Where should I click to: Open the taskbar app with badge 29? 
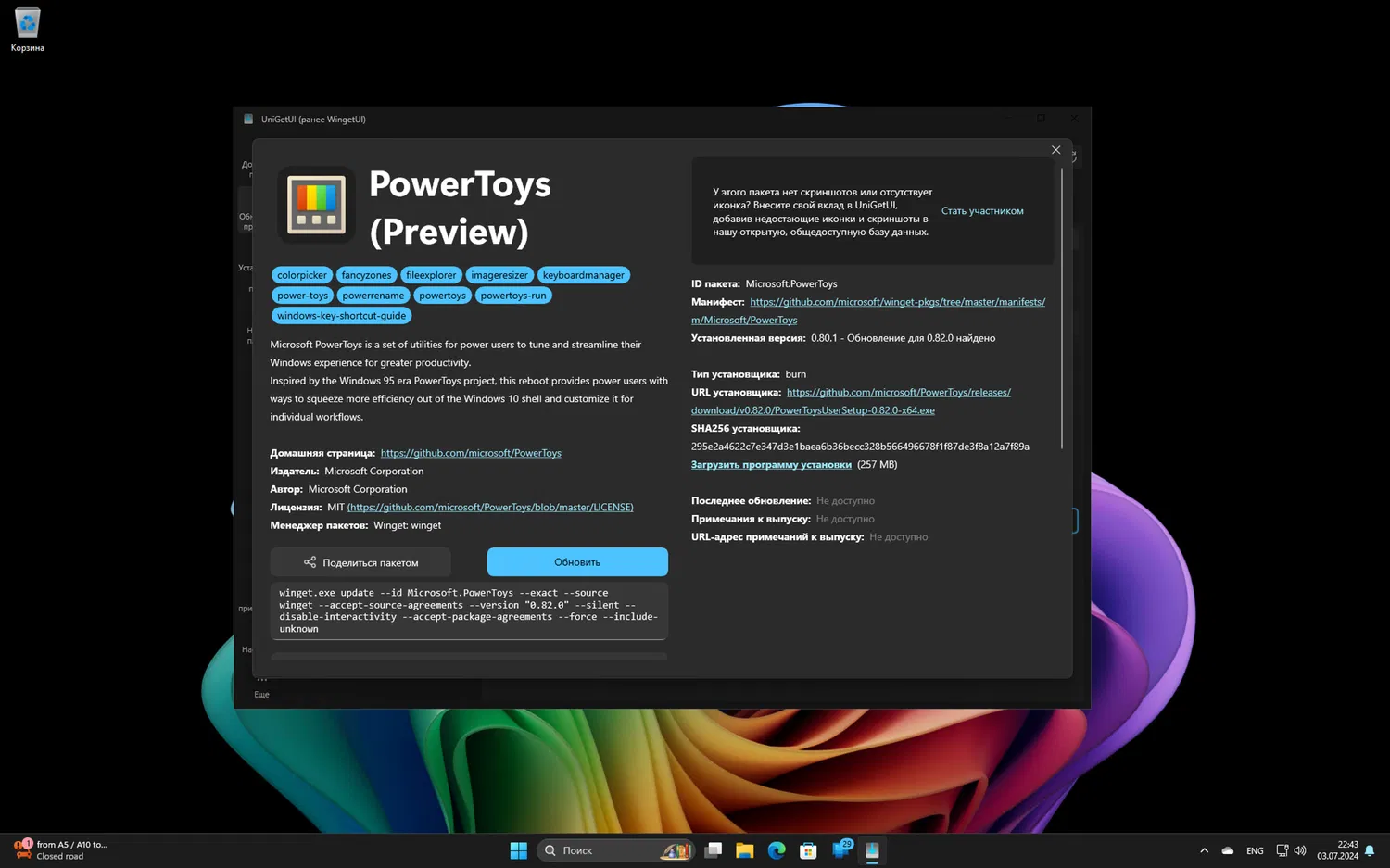click(841, 849)
